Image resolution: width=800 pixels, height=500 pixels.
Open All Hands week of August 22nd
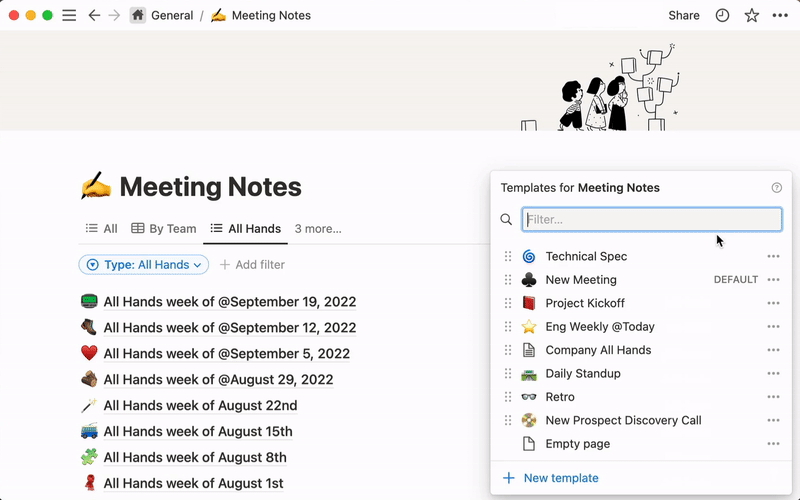201,406
